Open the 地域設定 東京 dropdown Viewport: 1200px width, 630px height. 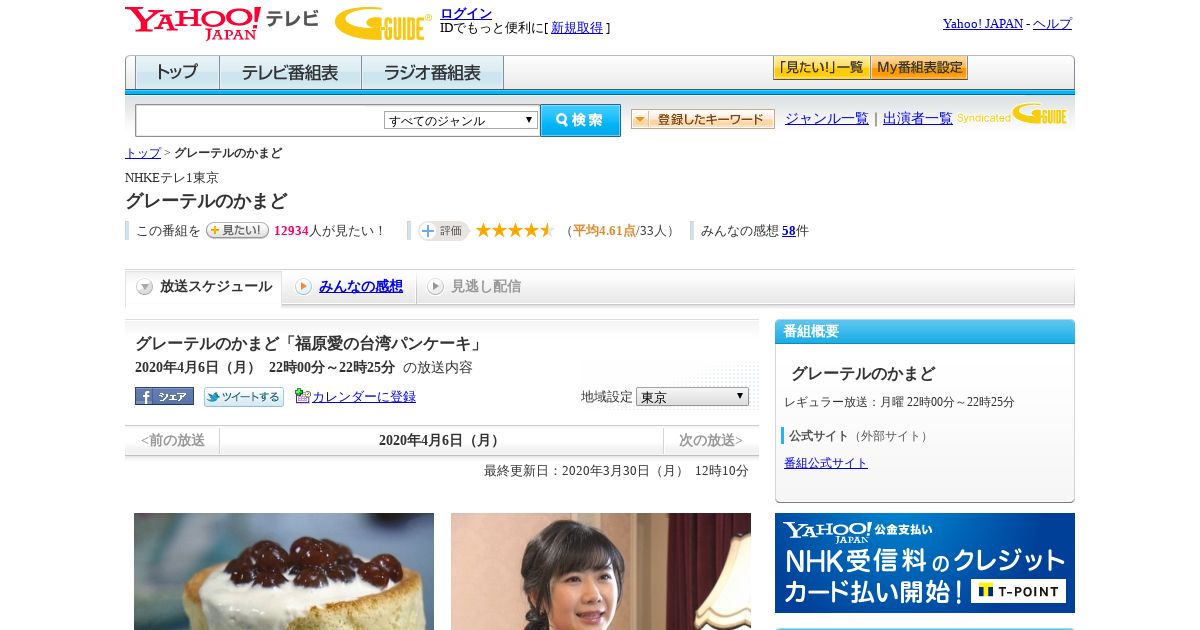point(692,396)
